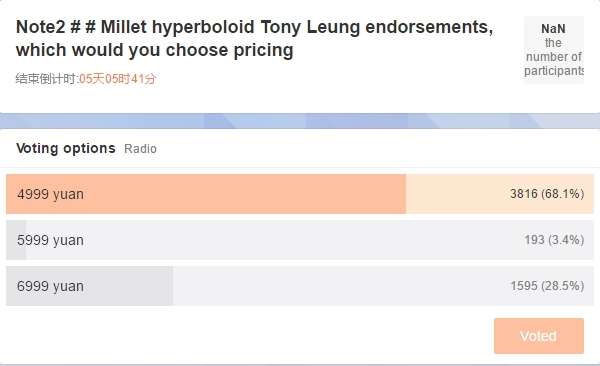
Task: Click the light orange unfilled part of top bar
Action: pyautogui.click(x=500, y=194)
